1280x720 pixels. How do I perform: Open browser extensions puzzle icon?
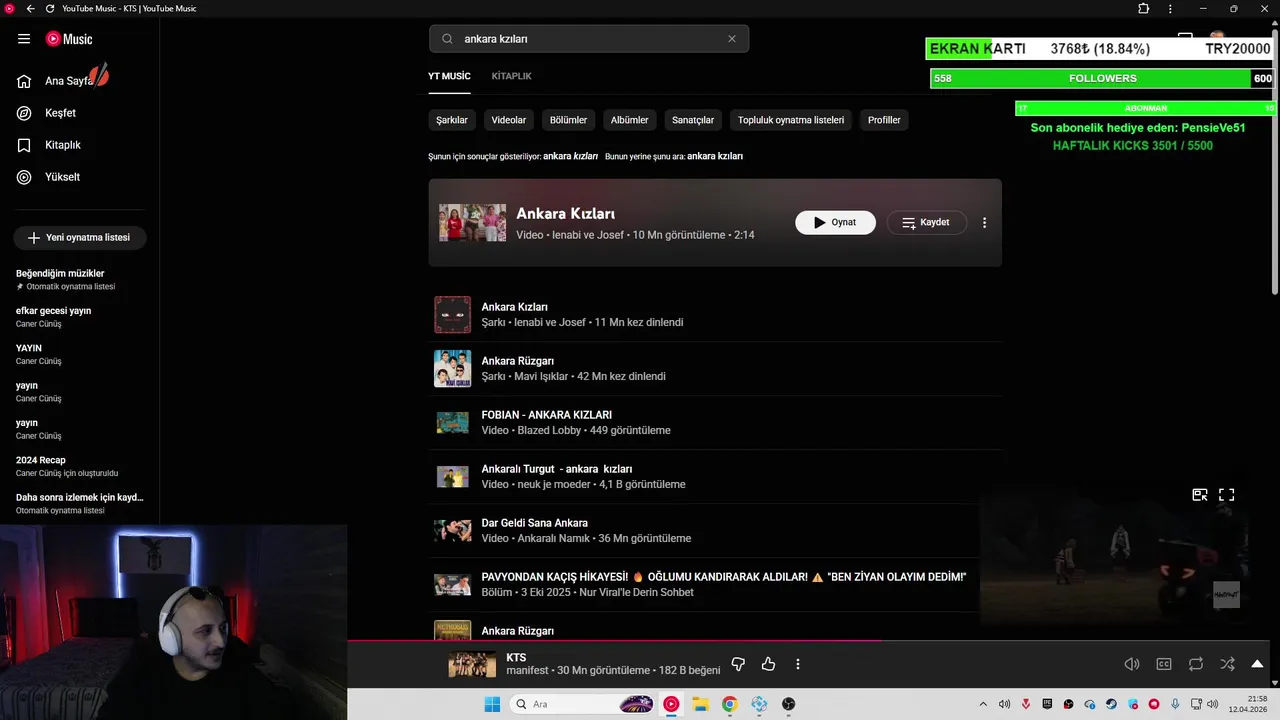[x=1144, y=9]
